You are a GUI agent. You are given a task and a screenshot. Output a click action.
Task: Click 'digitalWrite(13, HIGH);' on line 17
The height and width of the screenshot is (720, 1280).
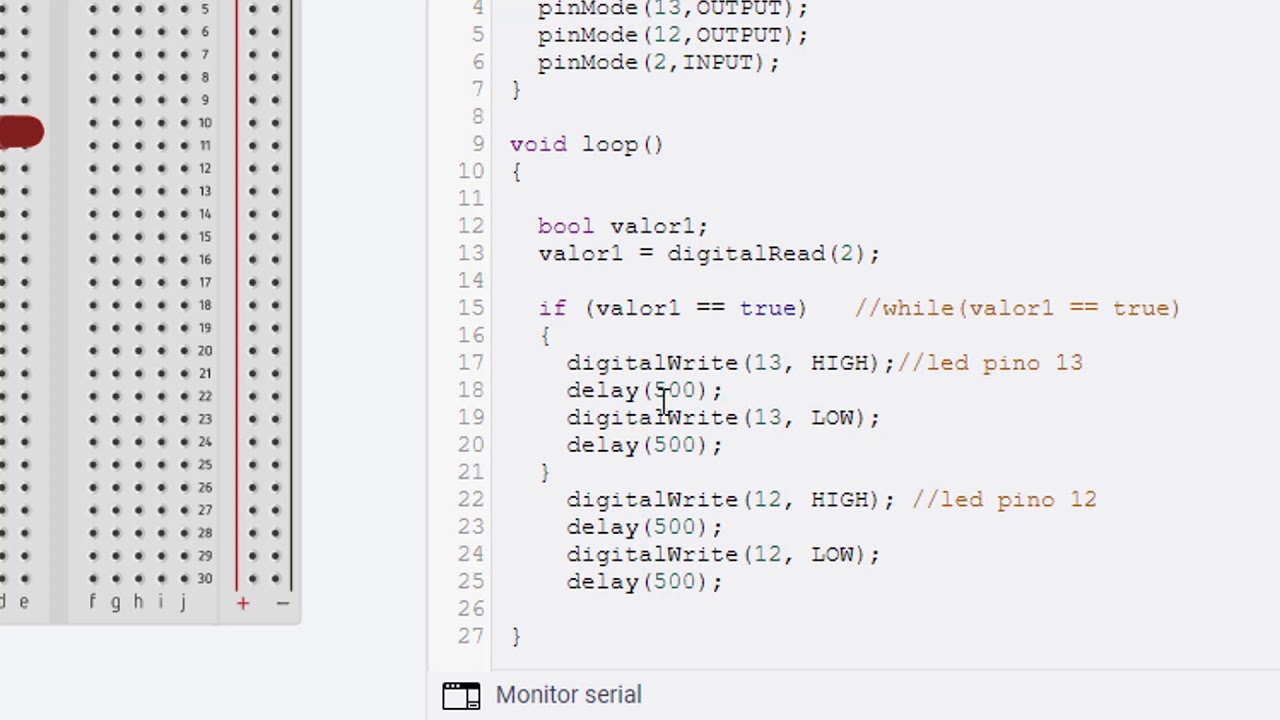(x=730, y=362)
